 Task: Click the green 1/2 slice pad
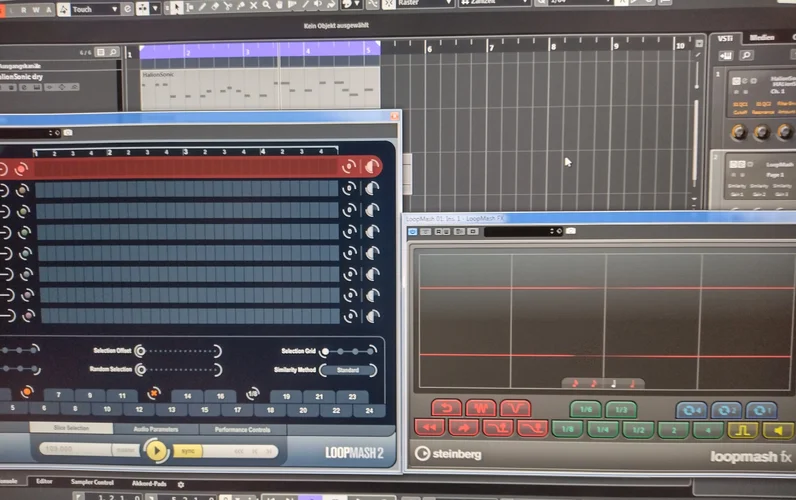pos(638,430)
